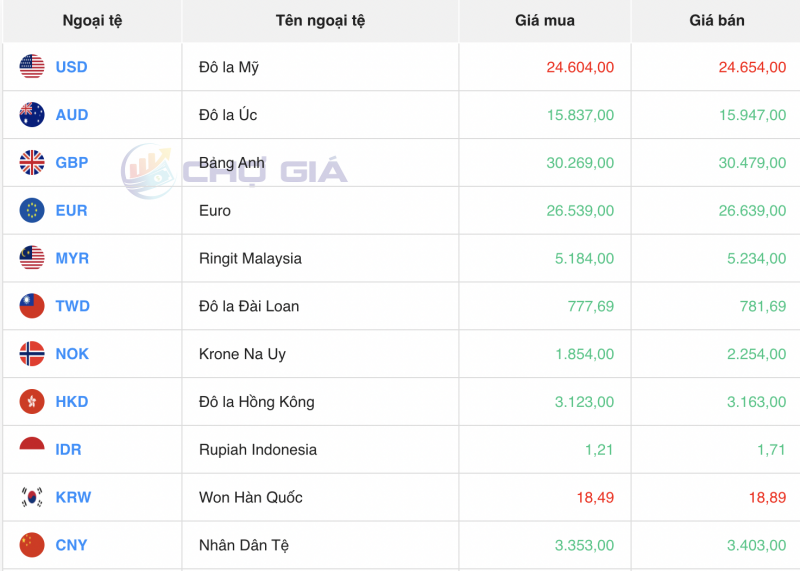Open the MYR currency link

[x=72, y=258]
